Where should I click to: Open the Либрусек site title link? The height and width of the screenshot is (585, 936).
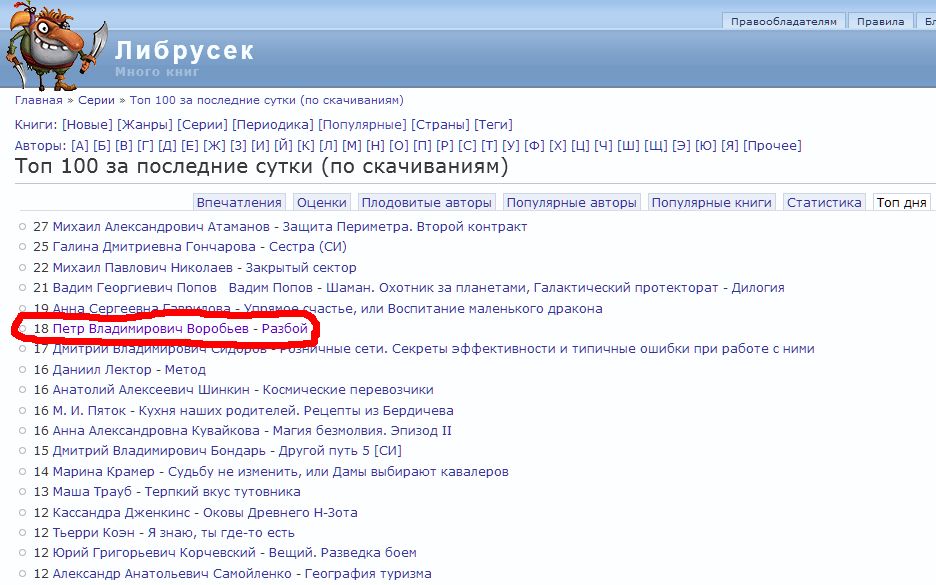[184, 50]
